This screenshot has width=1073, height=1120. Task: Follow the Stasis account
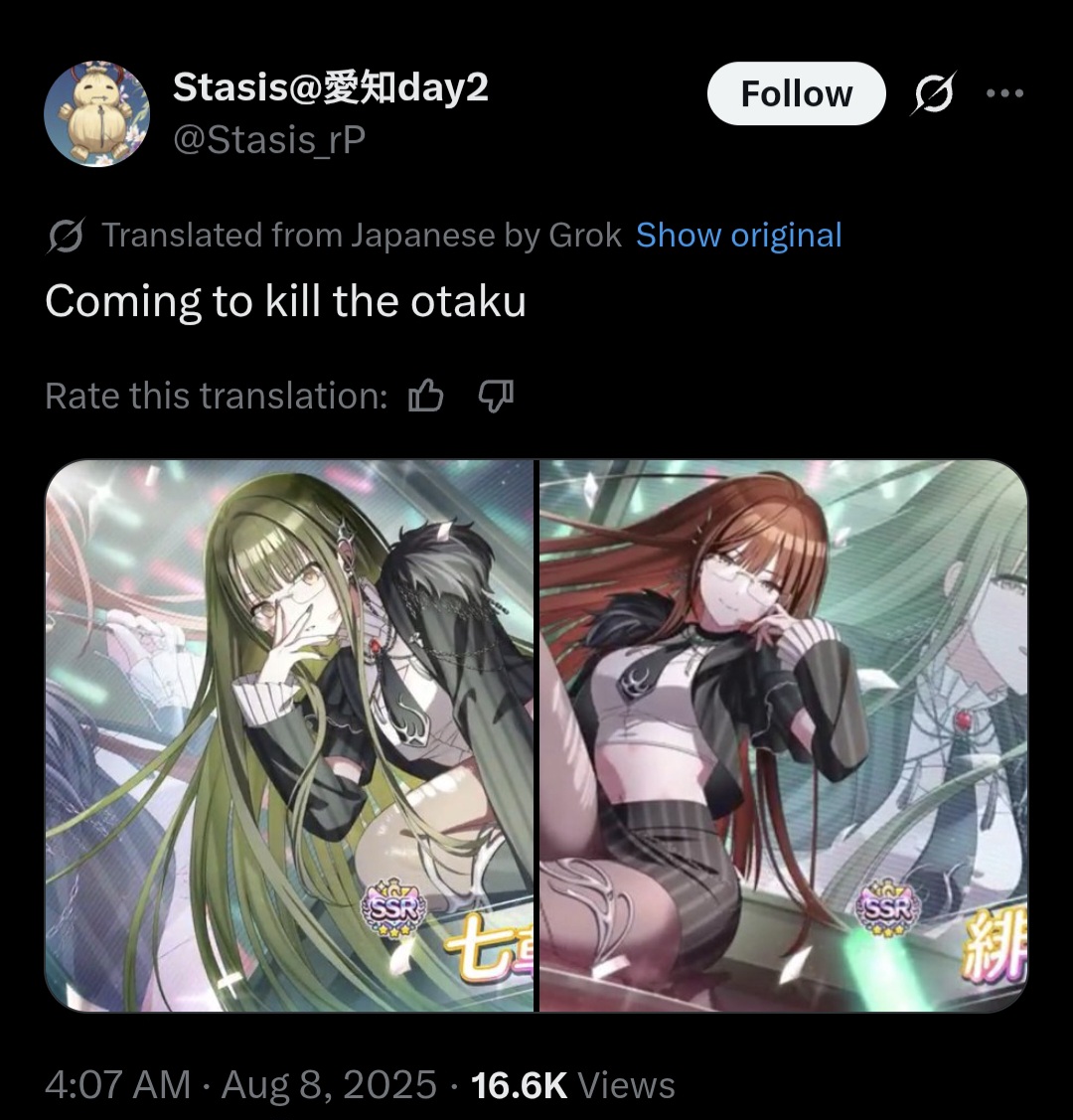point(796,93)
